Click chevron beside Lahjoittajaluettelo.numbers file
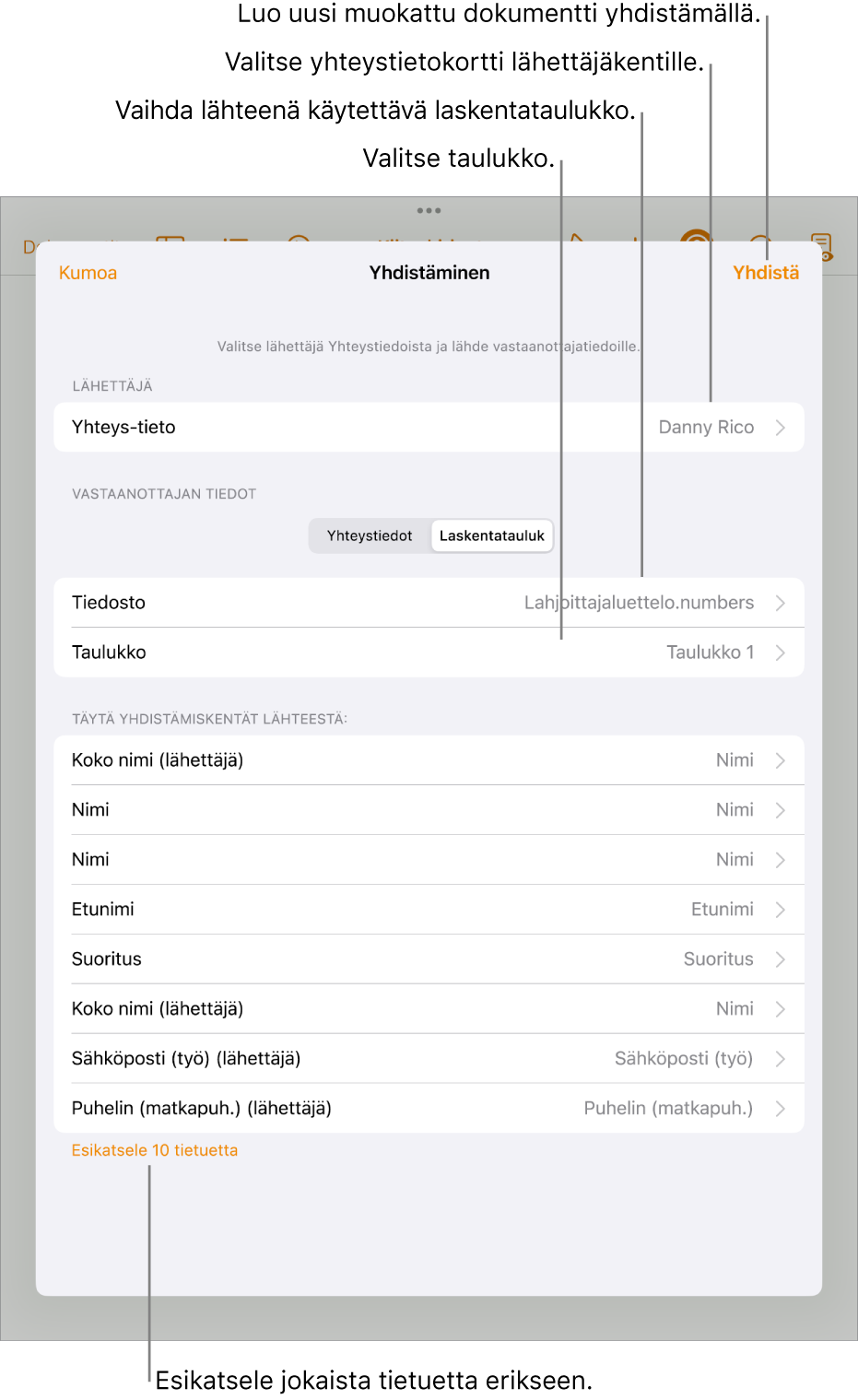The height and width of the screenshot is (1400, 858). click(781, 603)
